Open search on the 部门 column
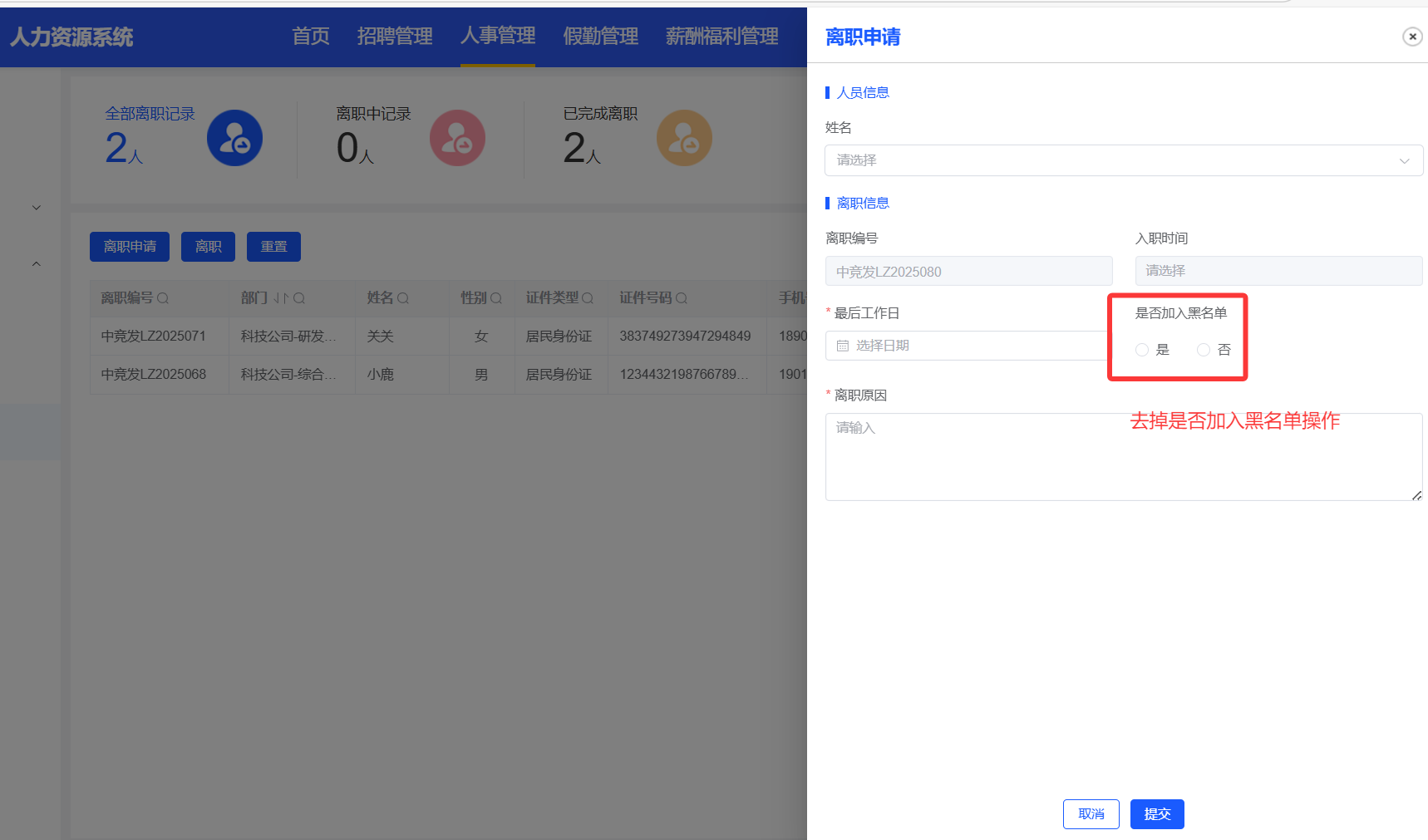The width and height of the screenshot is (1428, 840). coord(299,298)
